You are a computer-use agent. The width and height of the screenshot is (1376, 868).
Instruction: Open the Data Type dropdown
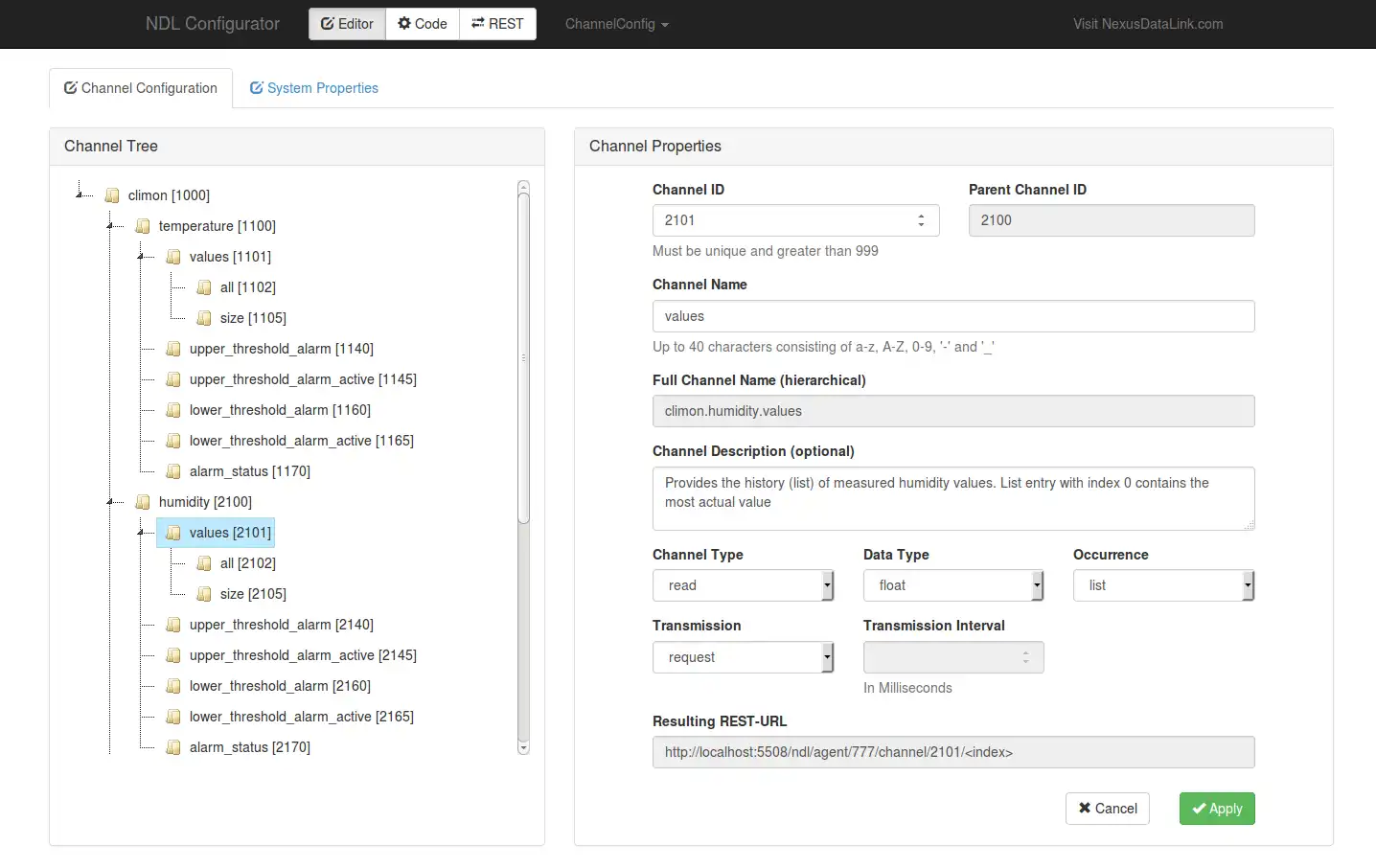point(952,585)
